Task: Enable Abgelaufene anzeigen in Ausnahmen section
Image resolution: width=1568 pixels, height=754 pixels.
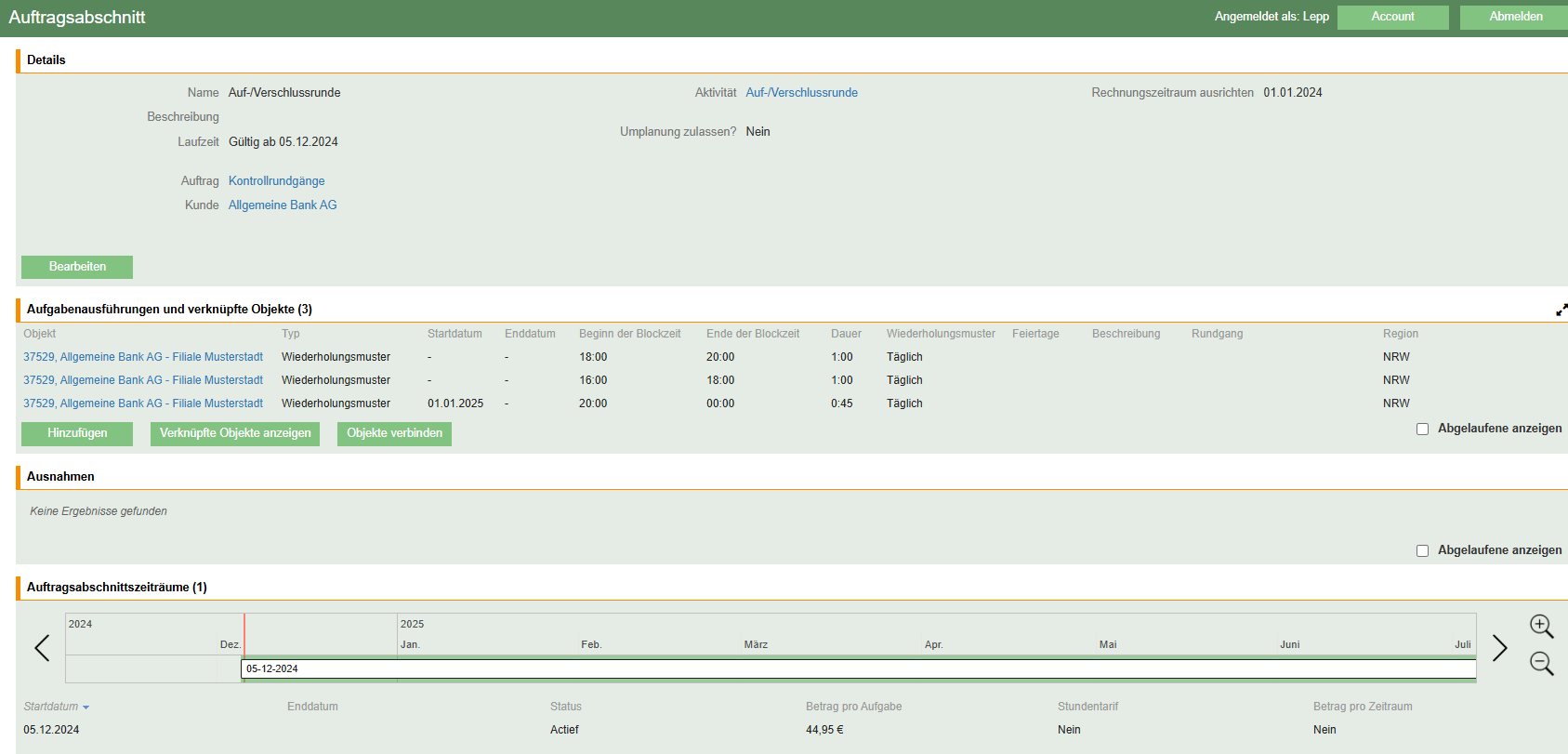Action: pos(1422,550)
